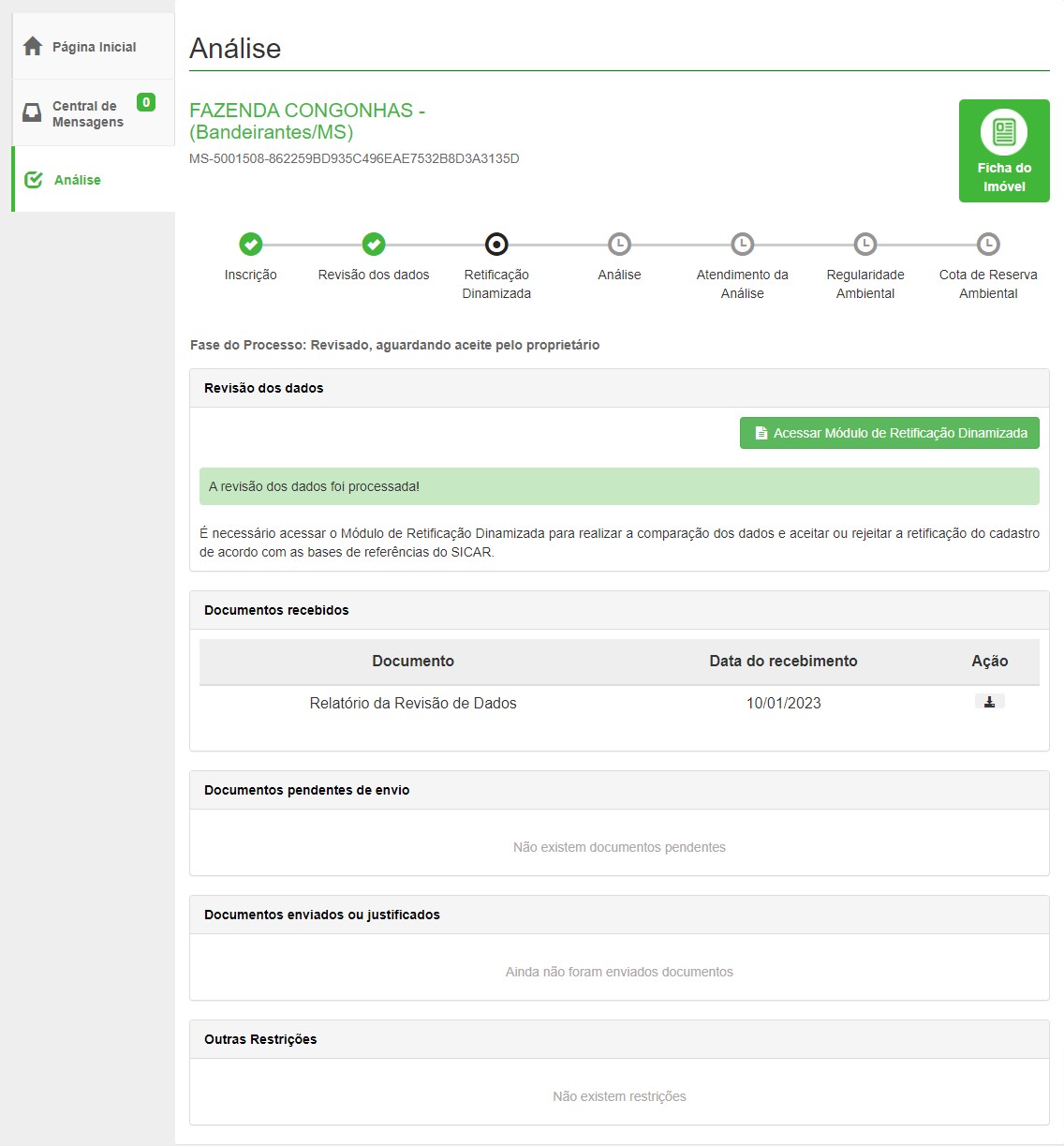Click FAZENDA CONGONHAS property title
This screenshot has width=1064, height=1146.
307,121
